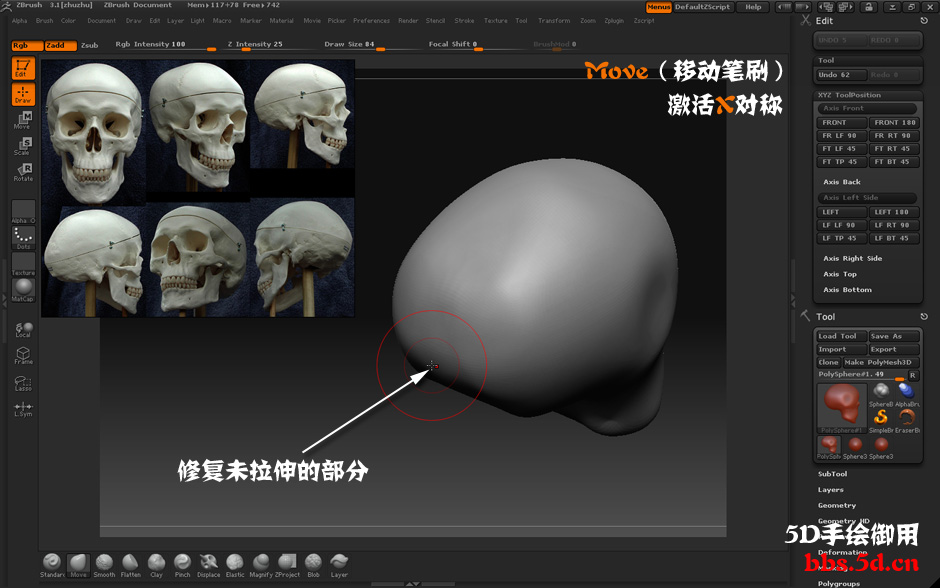Choose the Flatten brush
This screenshot has height=588, width=940.
pyautogui.click(x=130, y=565)
